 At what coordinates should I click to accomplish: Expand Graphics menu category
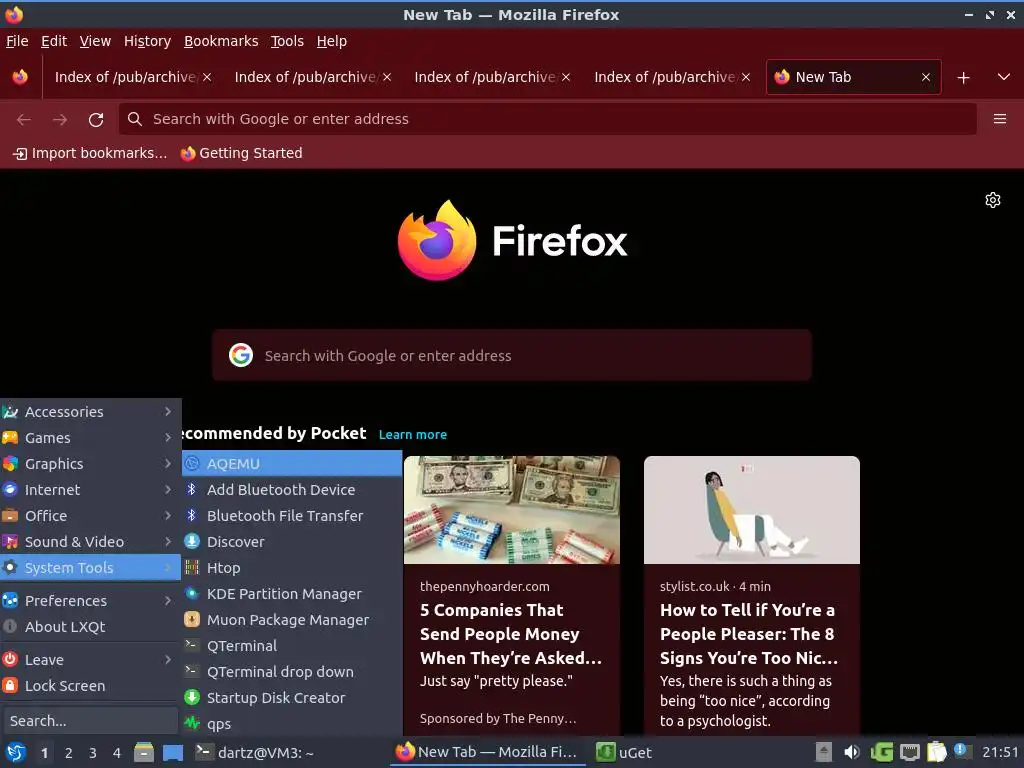[x=90, y=464]
